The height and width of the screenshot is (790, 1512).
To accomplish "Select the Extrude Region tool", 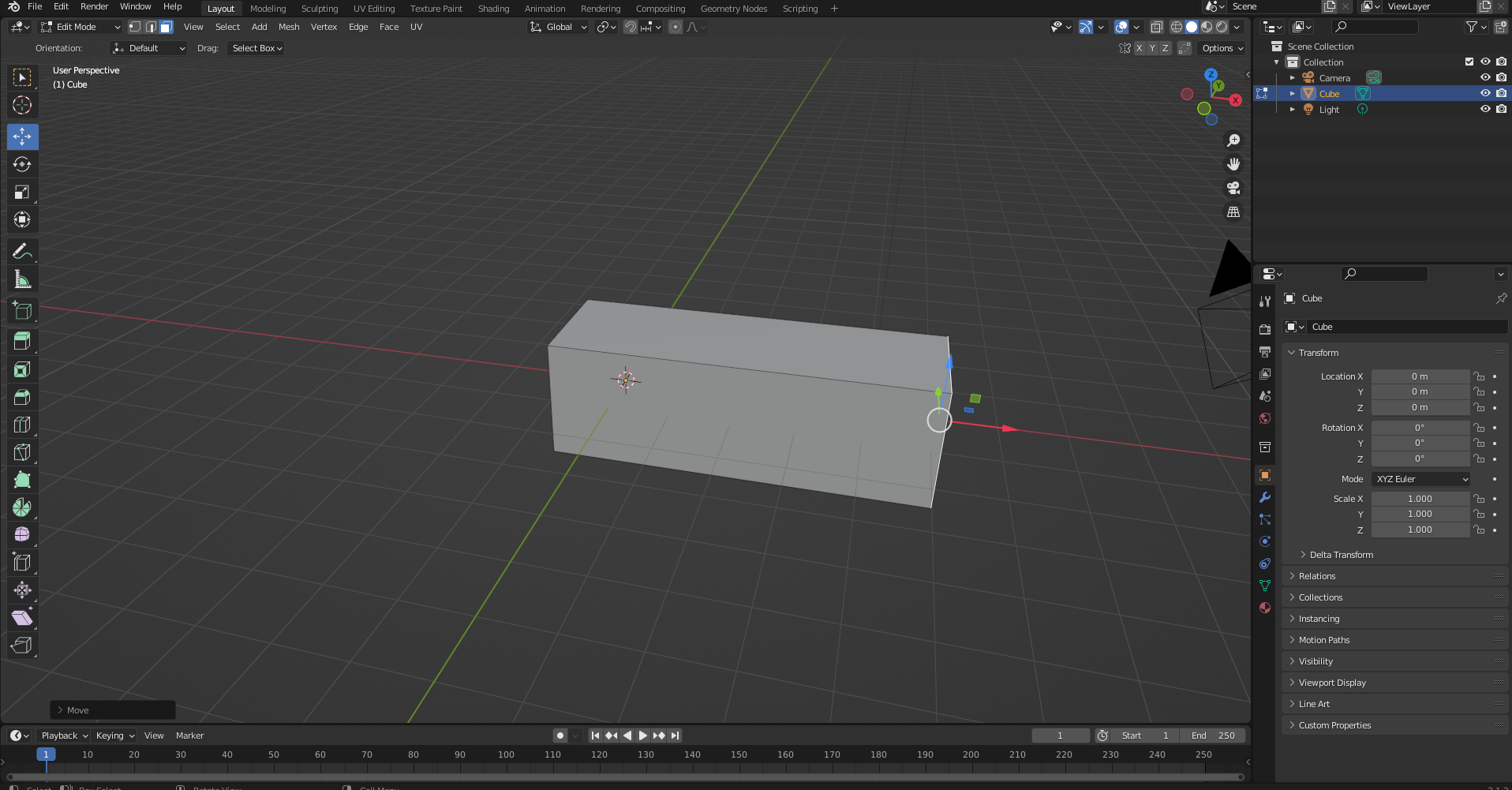I will tap(22, 342).
